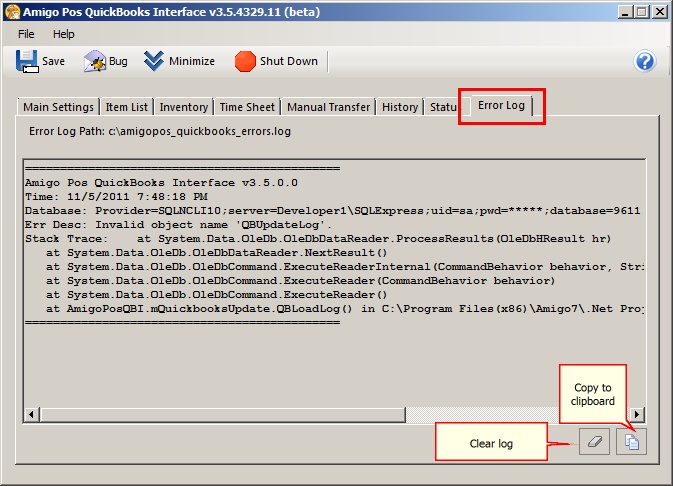The height and width of the screenshot is (486, 673).
Task: Click the Bug toolbar label
Action: 118,61
